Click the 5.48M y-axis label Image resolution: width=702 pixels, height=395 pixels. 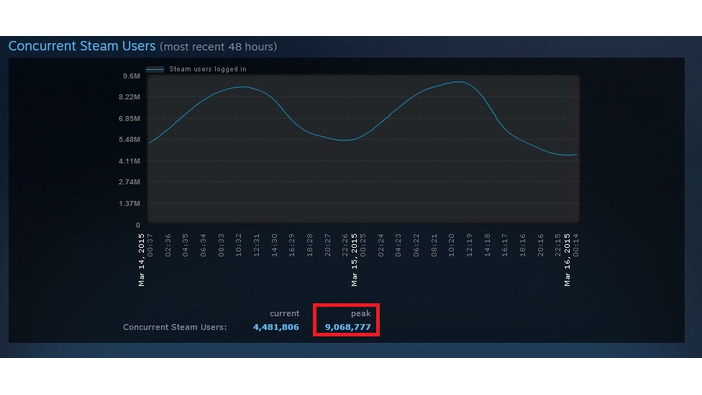(129, 140)
